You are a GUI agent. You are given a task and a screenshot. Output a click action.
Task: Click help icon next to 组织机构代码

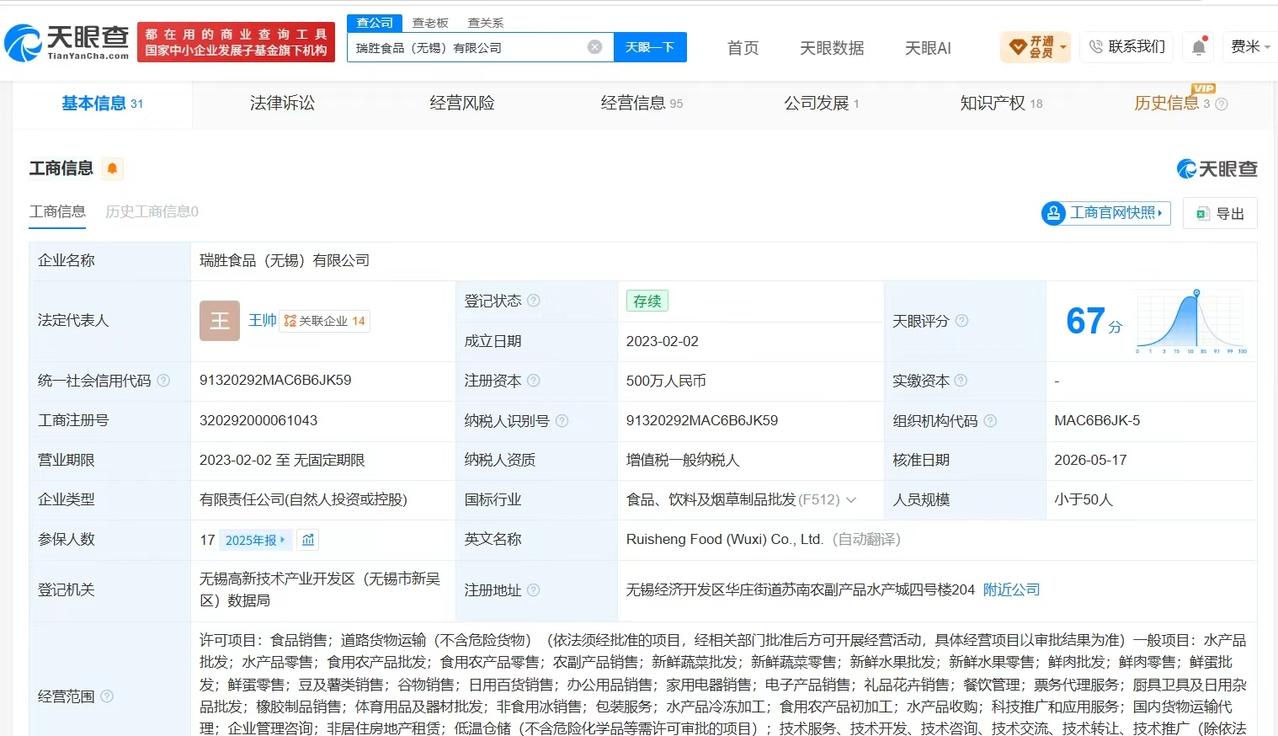coord(990,421)
